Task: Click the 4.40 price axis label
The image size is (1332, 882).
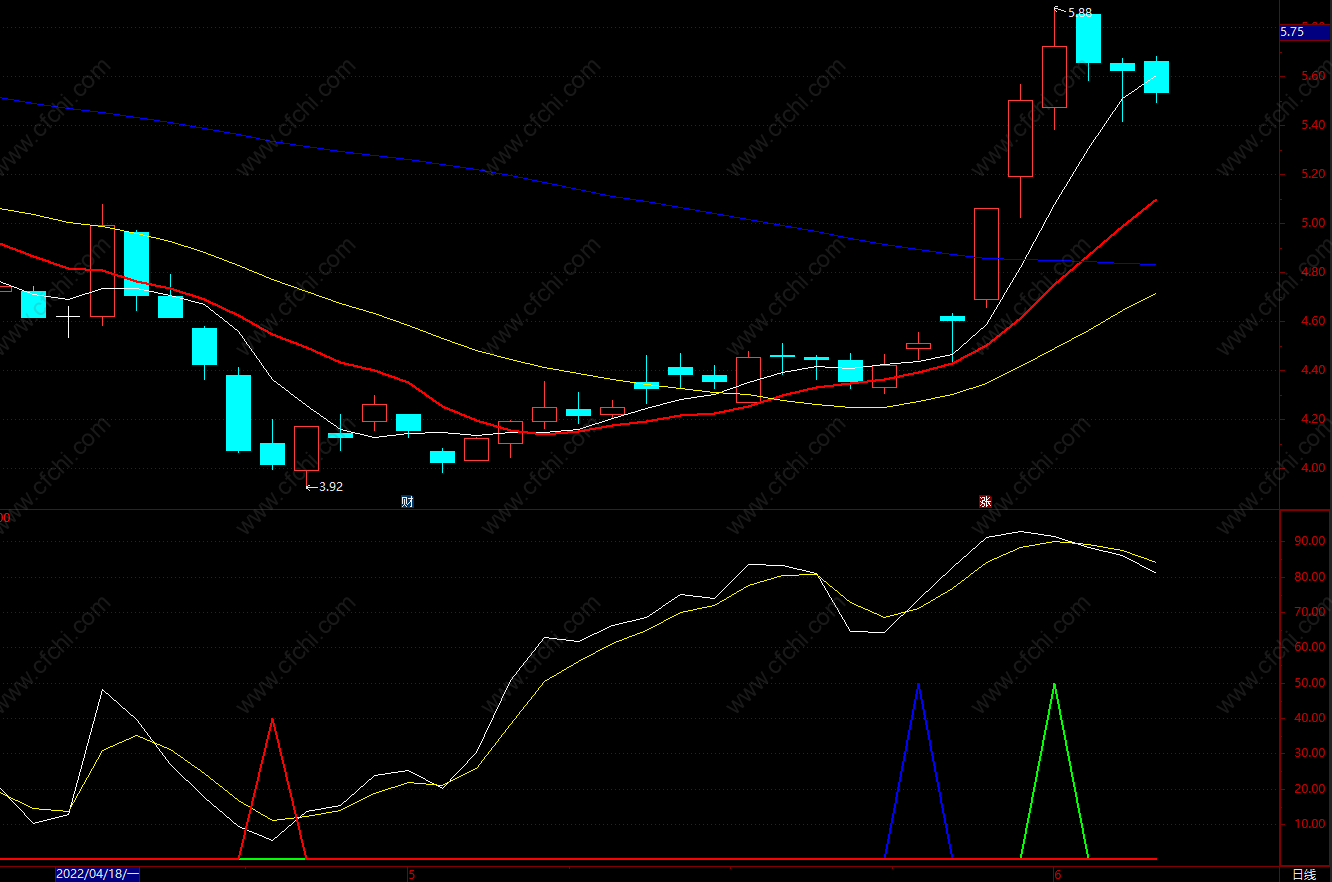Action: coord(1312,370)
